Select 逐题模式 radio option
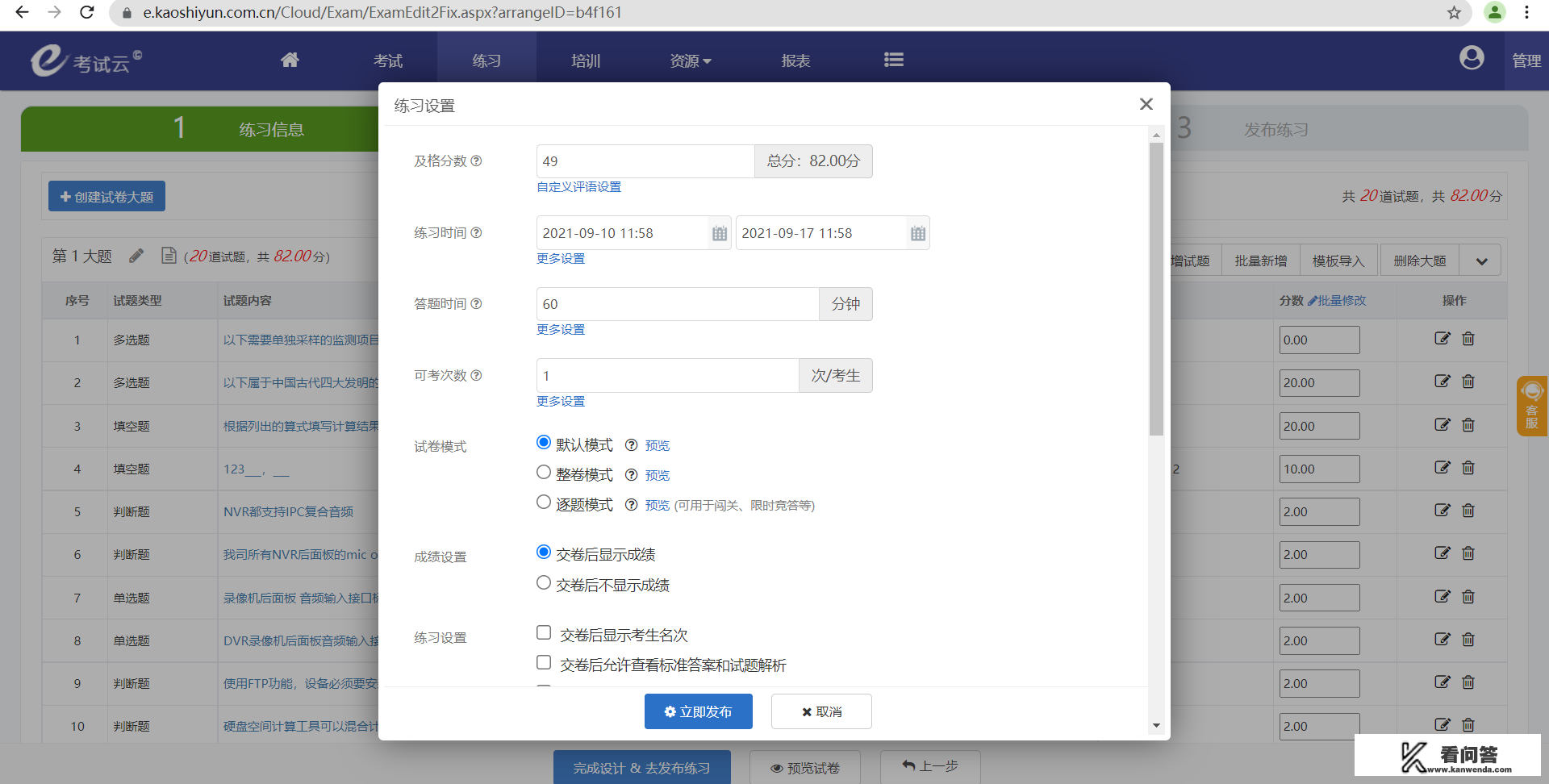The width and height of the screenshot is (1549, 784). [544, 502]
